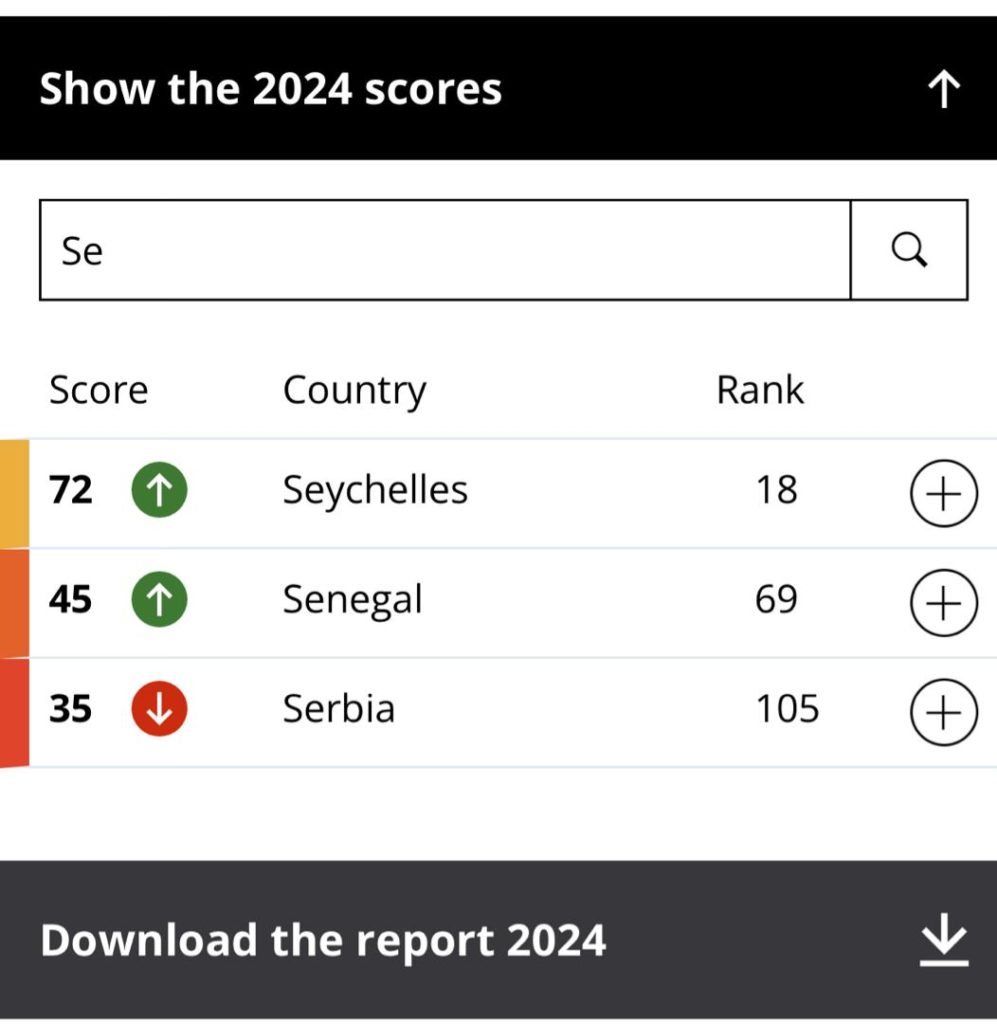Collapse the Show the 2024 scores section
This screenshot has height=1024, width=997.
tap(498, 88)
